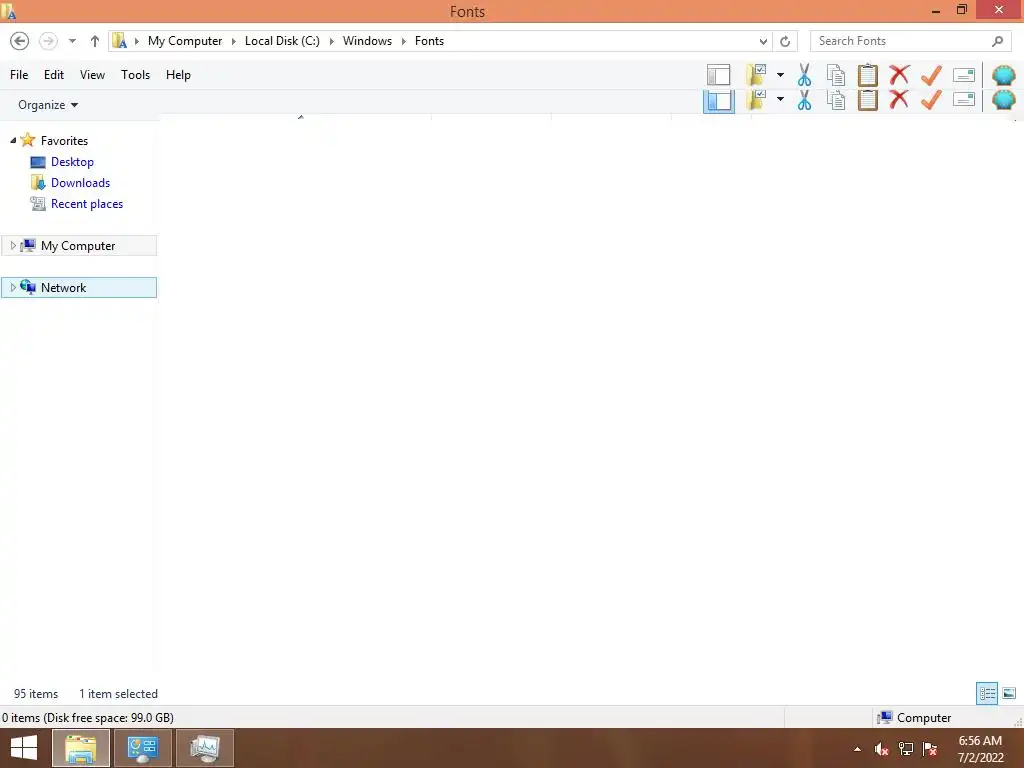Screen dimensions: 1024x768
Task: Click the Paste clipboard icon in the menu bar row
Action: tap(867, 75)
